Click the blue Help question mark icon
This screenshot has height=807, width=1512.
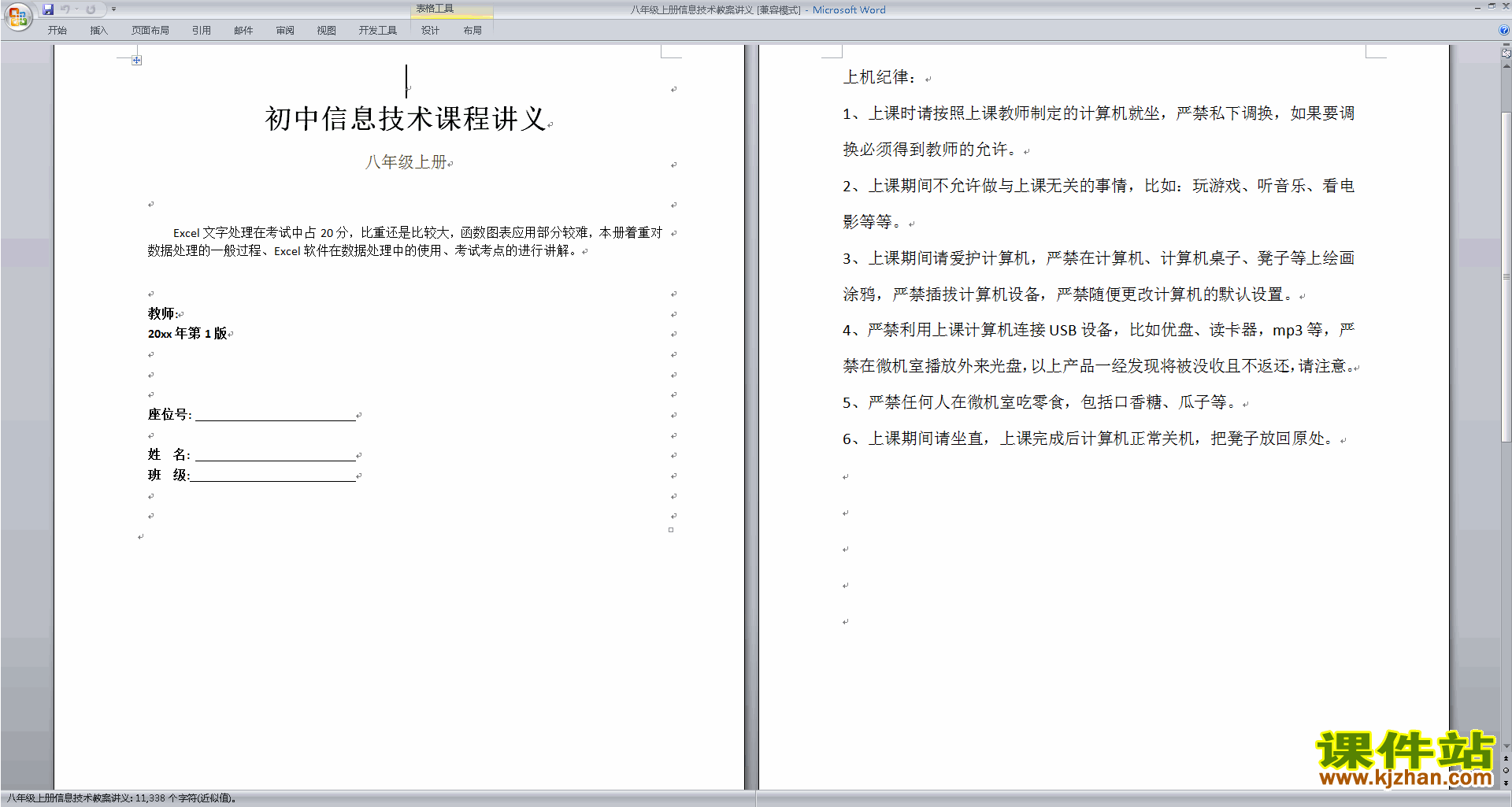(x=1504, y=30)
